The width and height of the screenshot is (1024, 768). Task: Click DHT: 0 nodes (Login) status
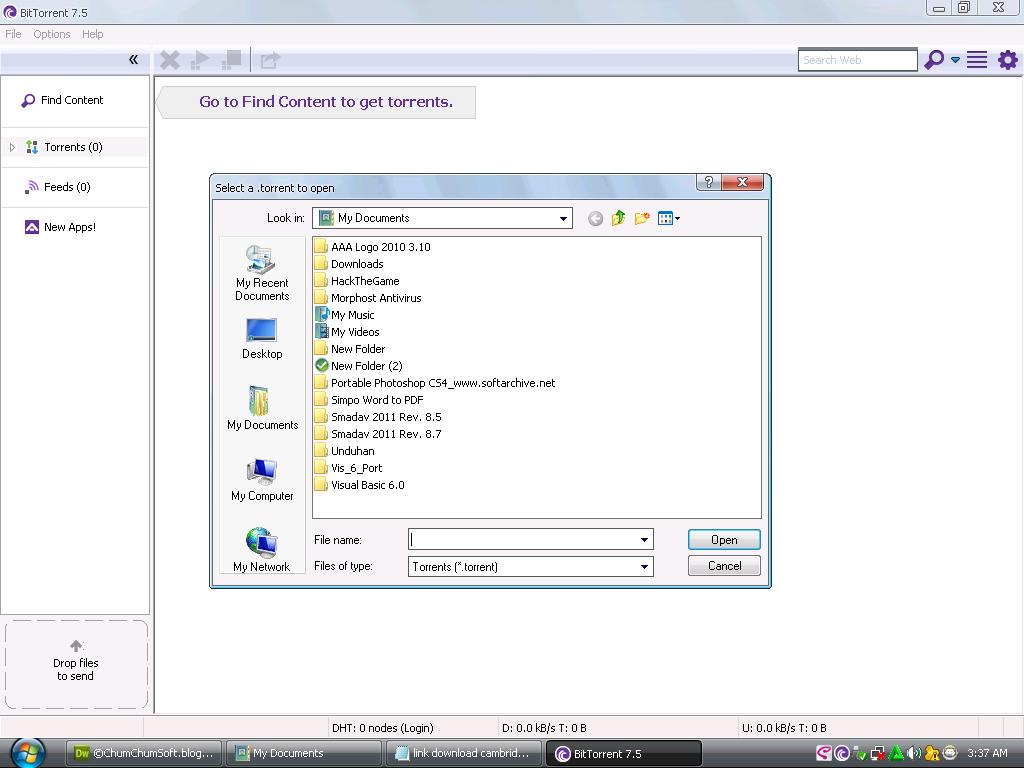tap(383, 728)
